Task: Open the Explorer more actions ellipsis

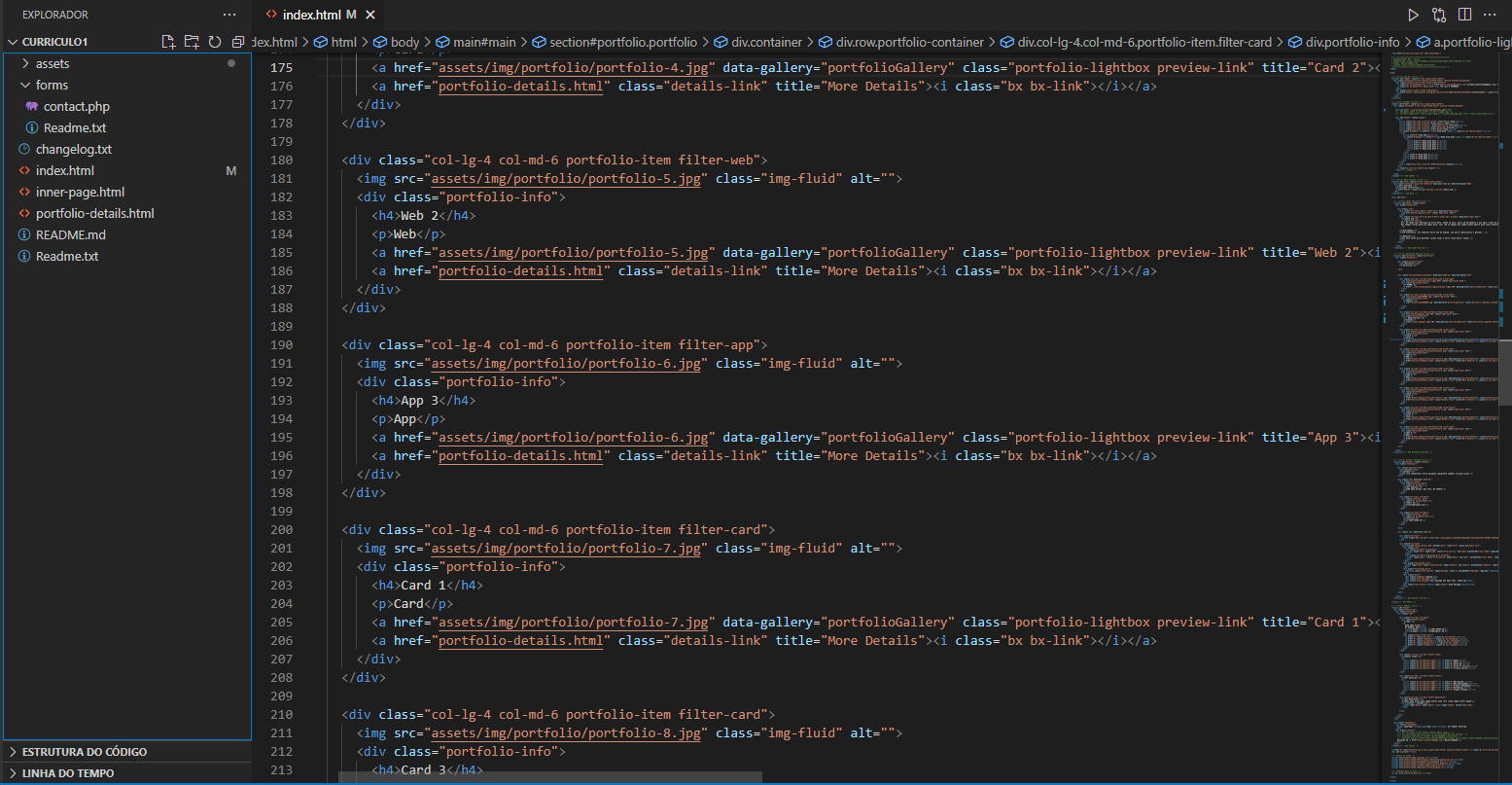Action: click(x=229, y=15)
